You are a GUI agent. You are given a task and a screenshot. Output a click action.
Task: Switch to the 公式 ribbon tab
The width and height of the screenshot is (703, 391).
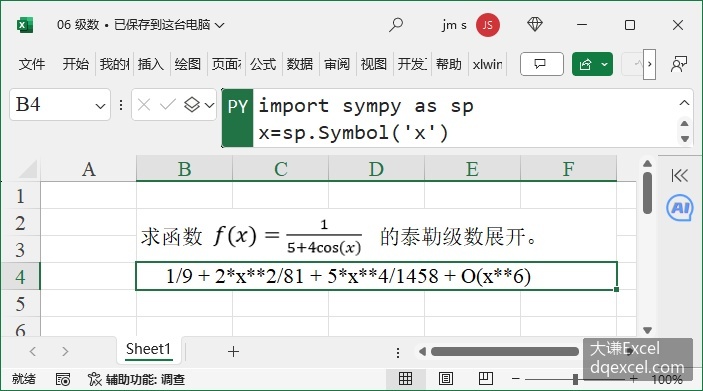coord(263,64)
